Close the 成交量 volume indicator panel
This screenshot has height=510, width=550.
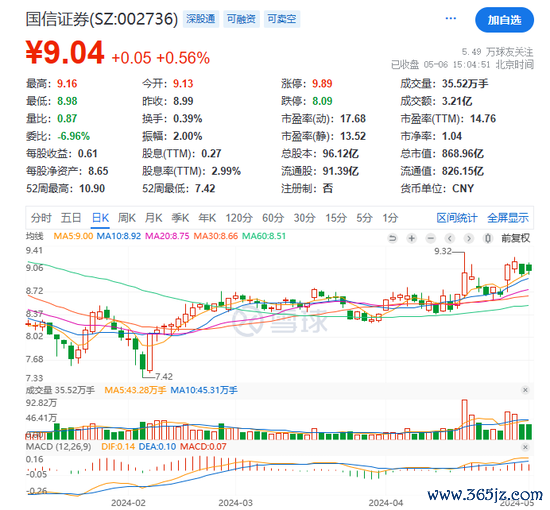pyautogui.click(x=525, y=390)
